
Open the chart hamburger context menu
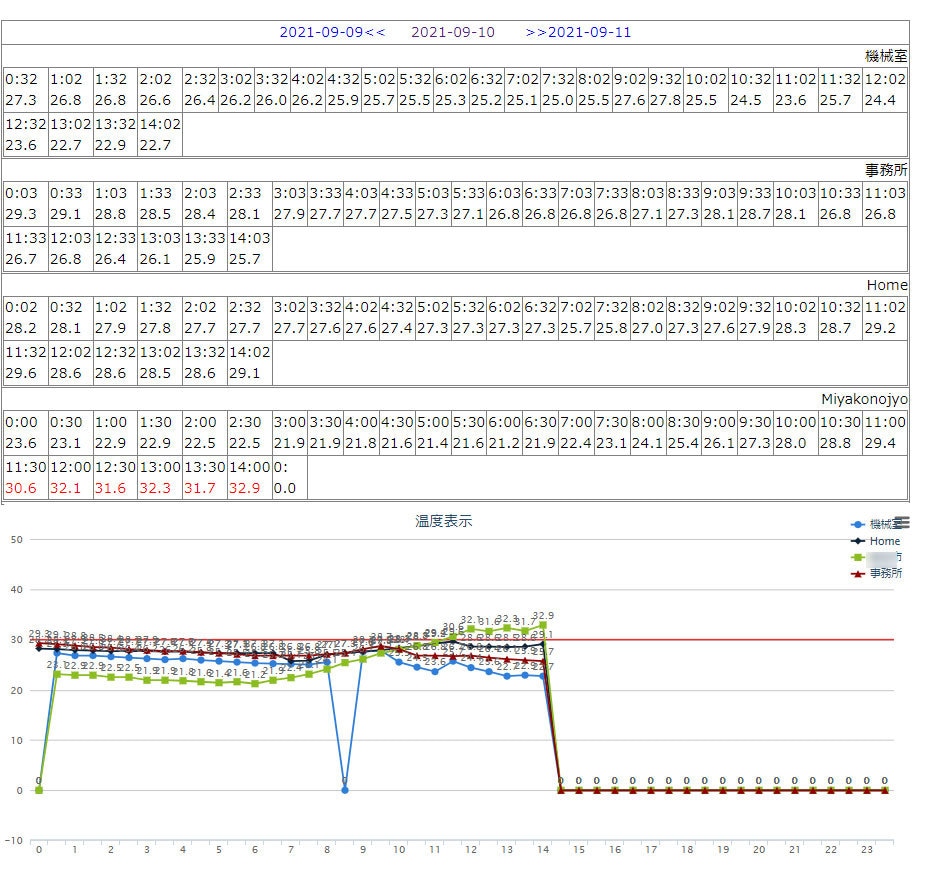point(902,522)
